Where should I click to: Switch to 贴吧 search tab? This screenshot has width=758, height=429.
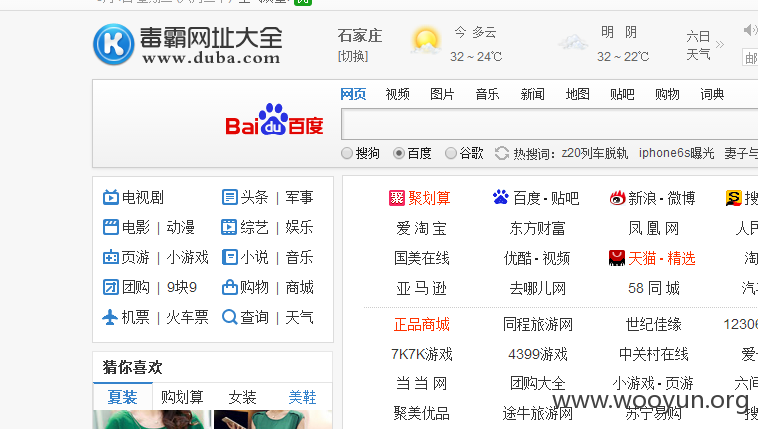622,94
